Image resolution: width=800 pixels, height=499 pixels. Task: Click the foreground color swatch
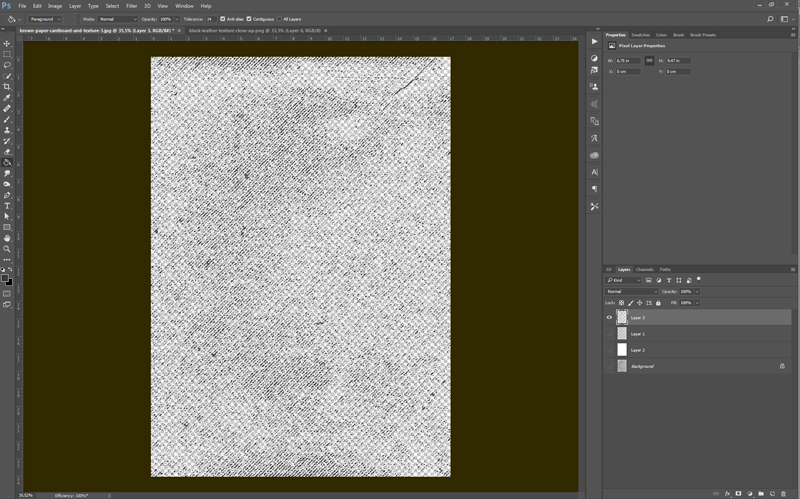click(5, 279)
